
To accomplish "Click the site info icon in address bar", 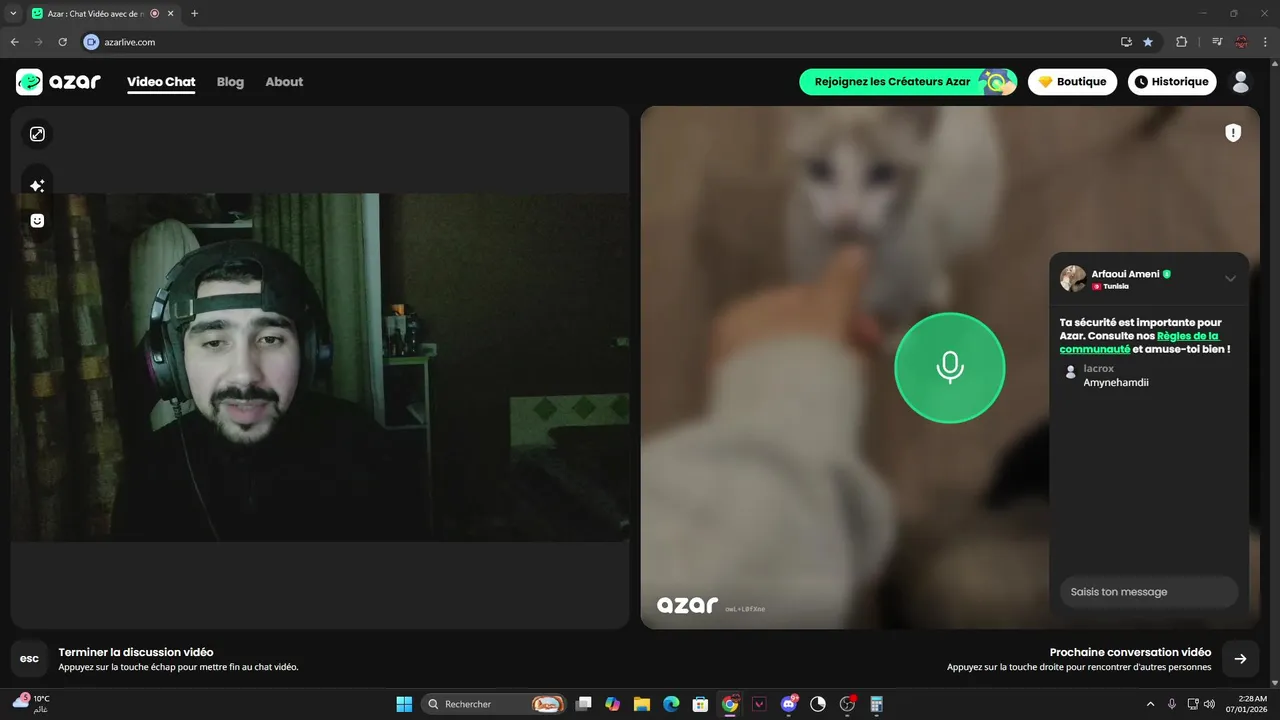I will (x=91, y=42).
